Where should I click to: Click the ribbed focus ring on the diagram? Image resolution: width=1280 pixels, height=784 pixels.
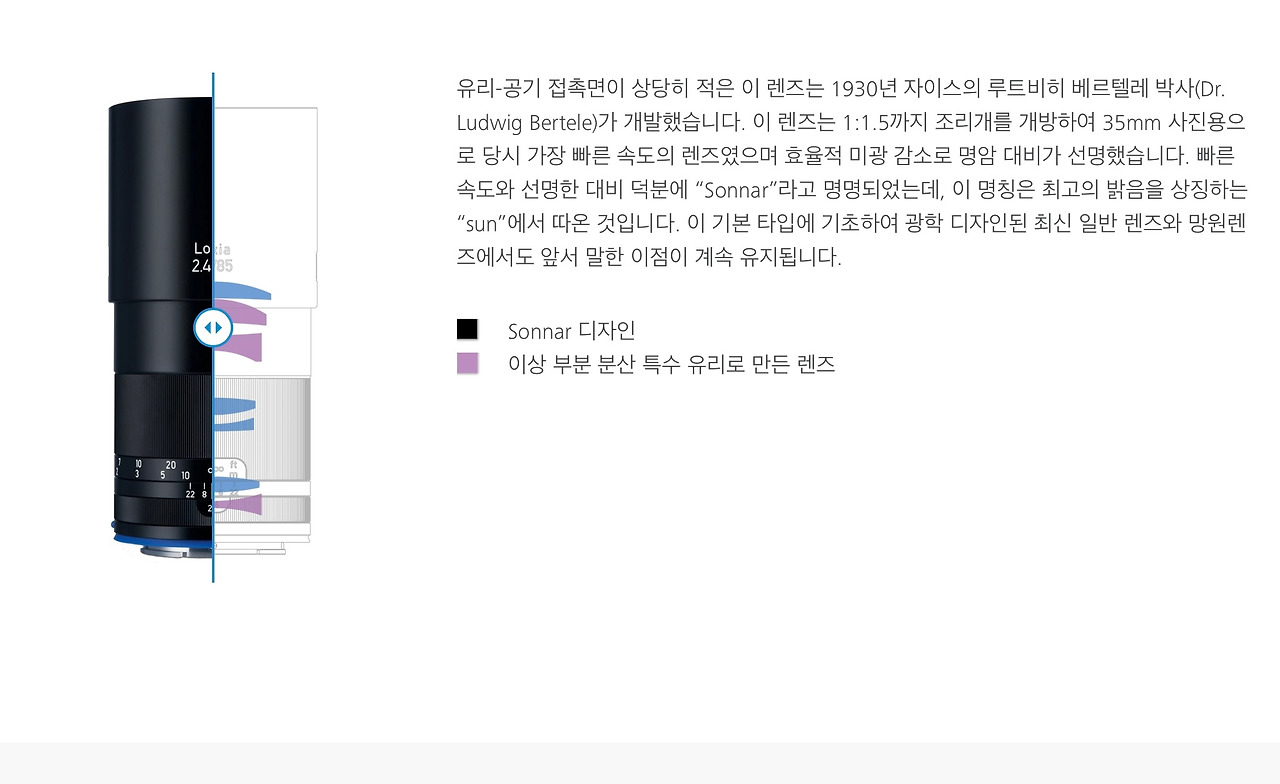(x=262, y=419)
